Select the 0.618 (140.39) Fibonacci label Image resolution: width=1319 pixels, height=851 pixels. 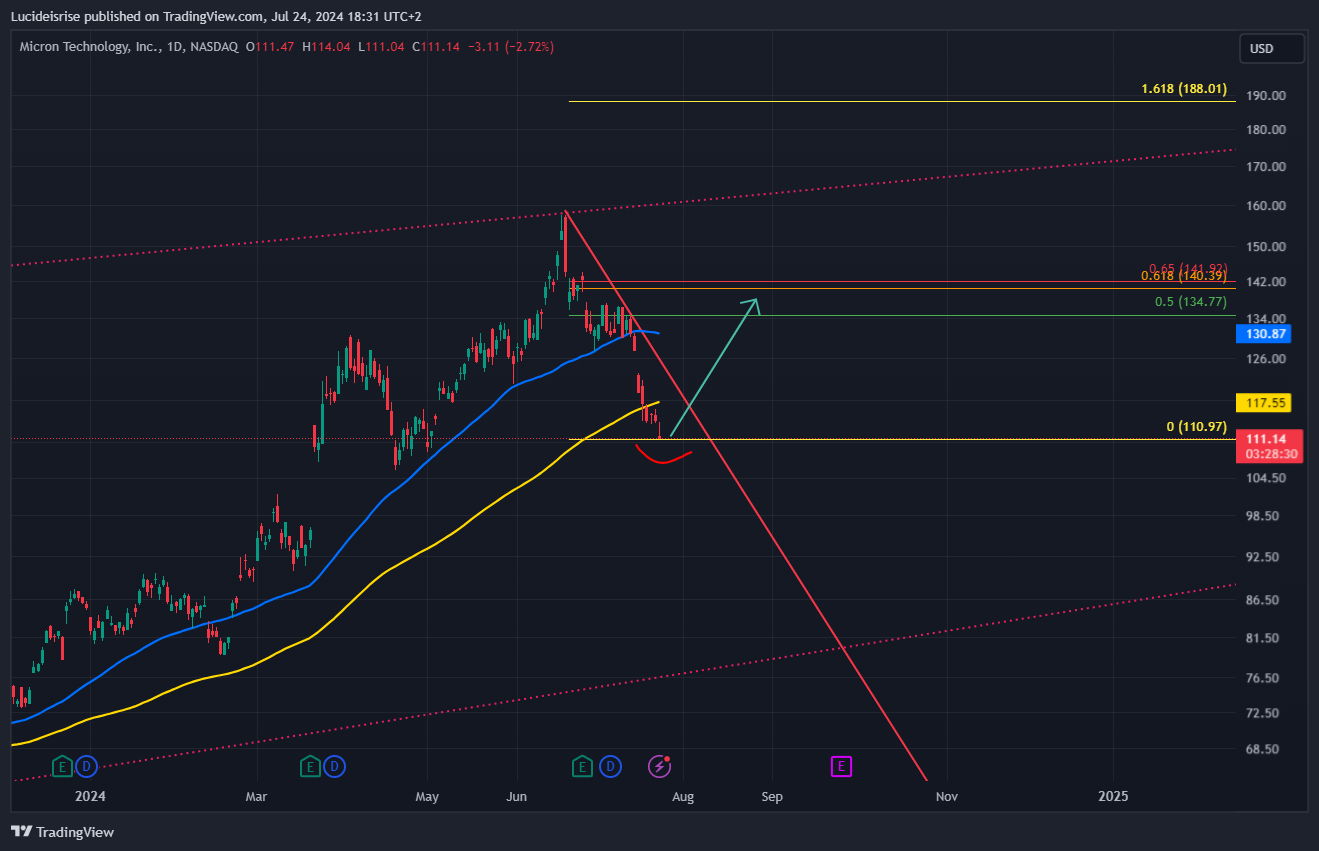[x=1184, y=276]
